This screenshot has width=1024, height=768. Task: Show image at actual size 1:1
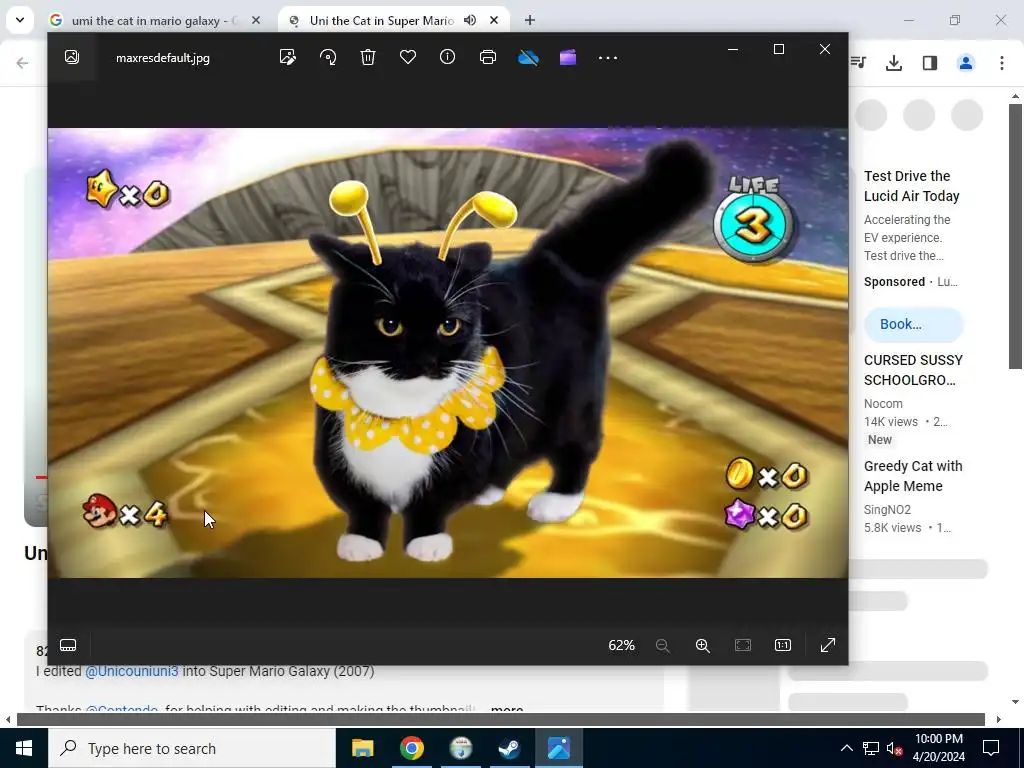[783, 645]
